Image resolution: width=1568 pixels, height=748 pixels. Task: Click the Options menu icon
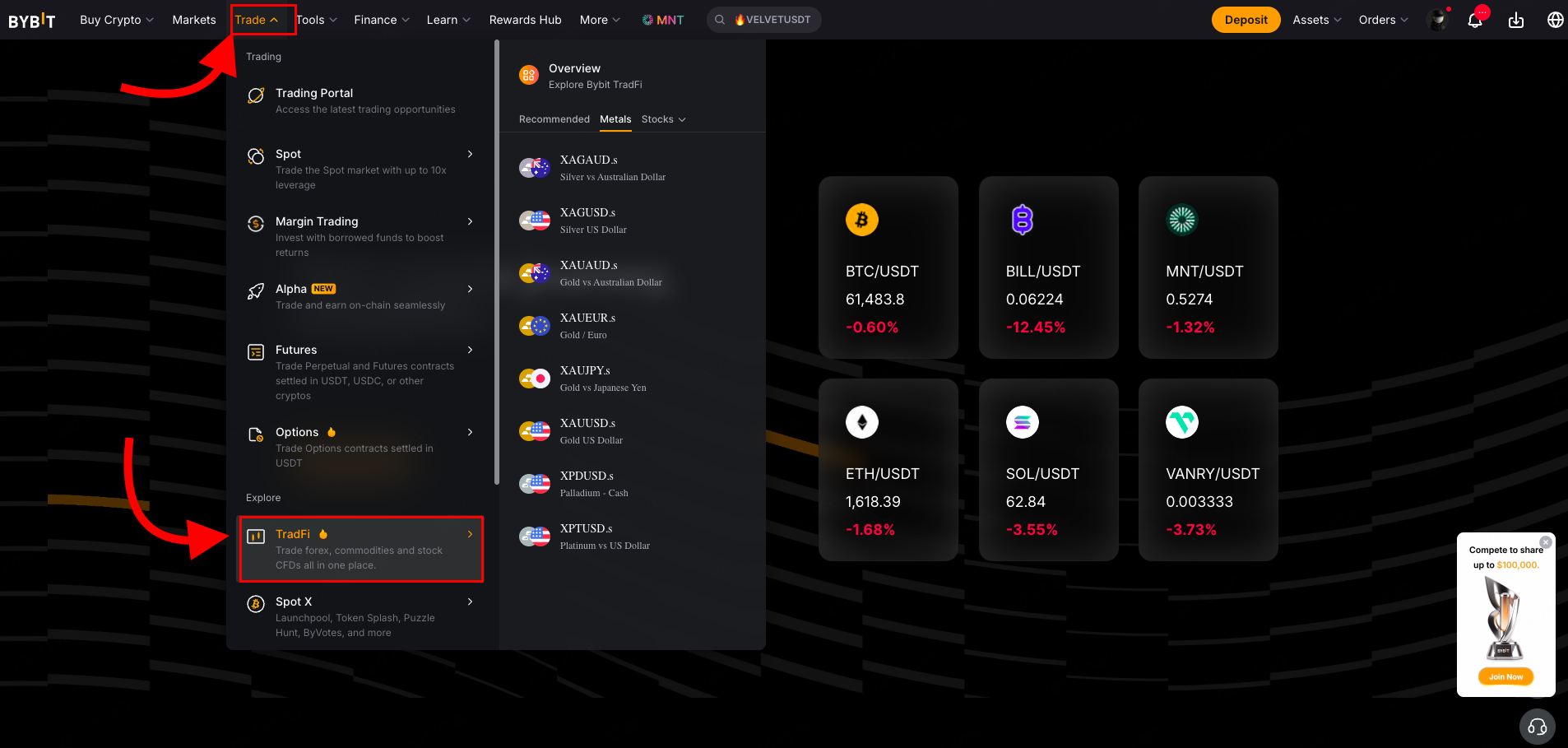[256, 434]
